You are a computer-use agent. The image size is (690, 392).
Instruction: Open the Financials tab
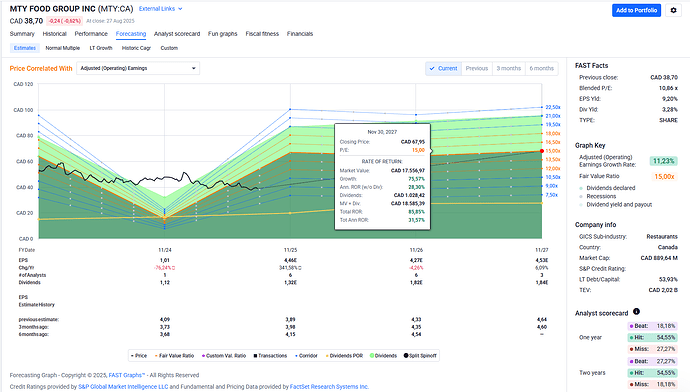pos(300,34)
